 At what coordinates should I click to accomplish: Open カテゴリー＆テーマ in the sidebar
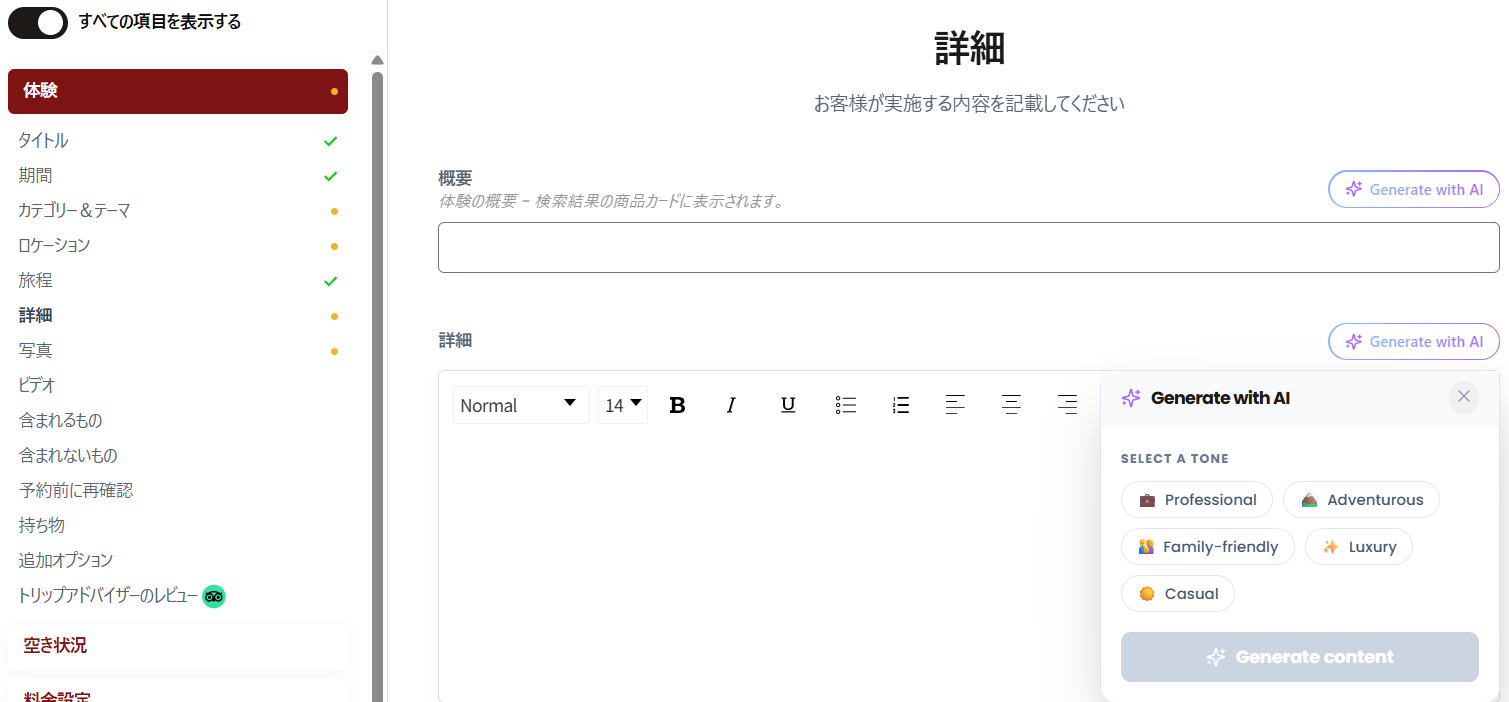74,211
